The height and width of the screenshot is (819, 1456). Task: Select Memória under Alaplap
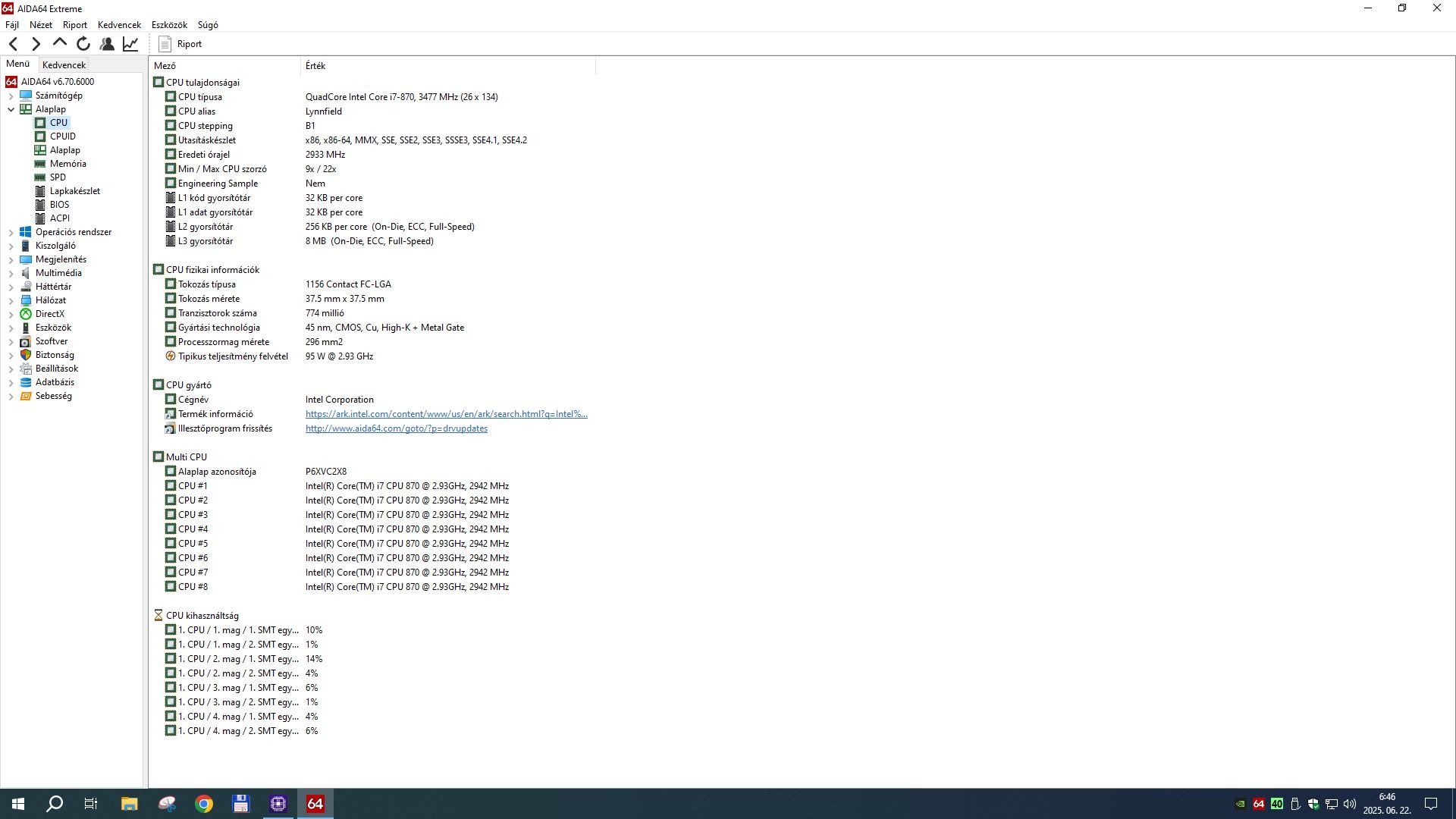(x=67, y=164)
